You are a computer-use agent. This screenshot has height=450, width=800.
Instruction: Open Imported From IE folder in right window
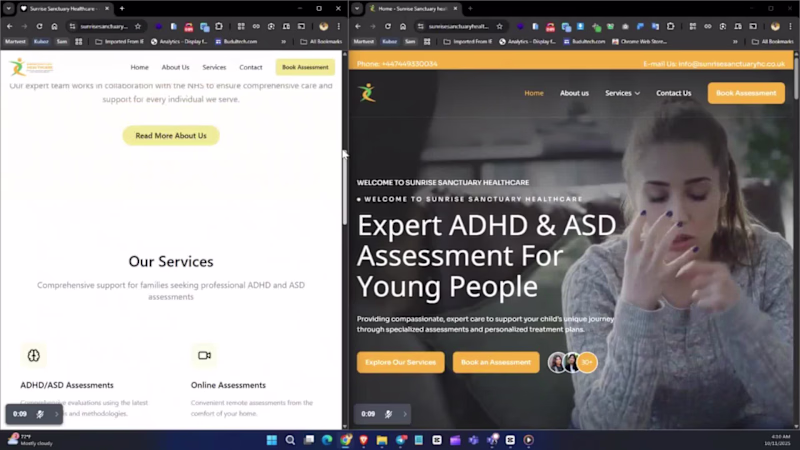click(468, 42)
